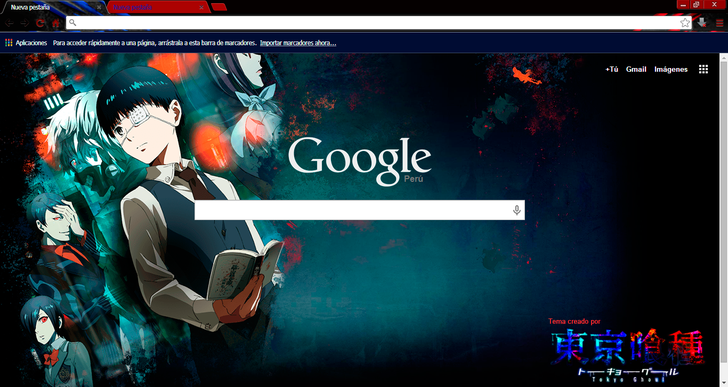This screenshot has height=387, width=728.
Task: Reload the page with the red refresh icon
Action: (40, 23)
